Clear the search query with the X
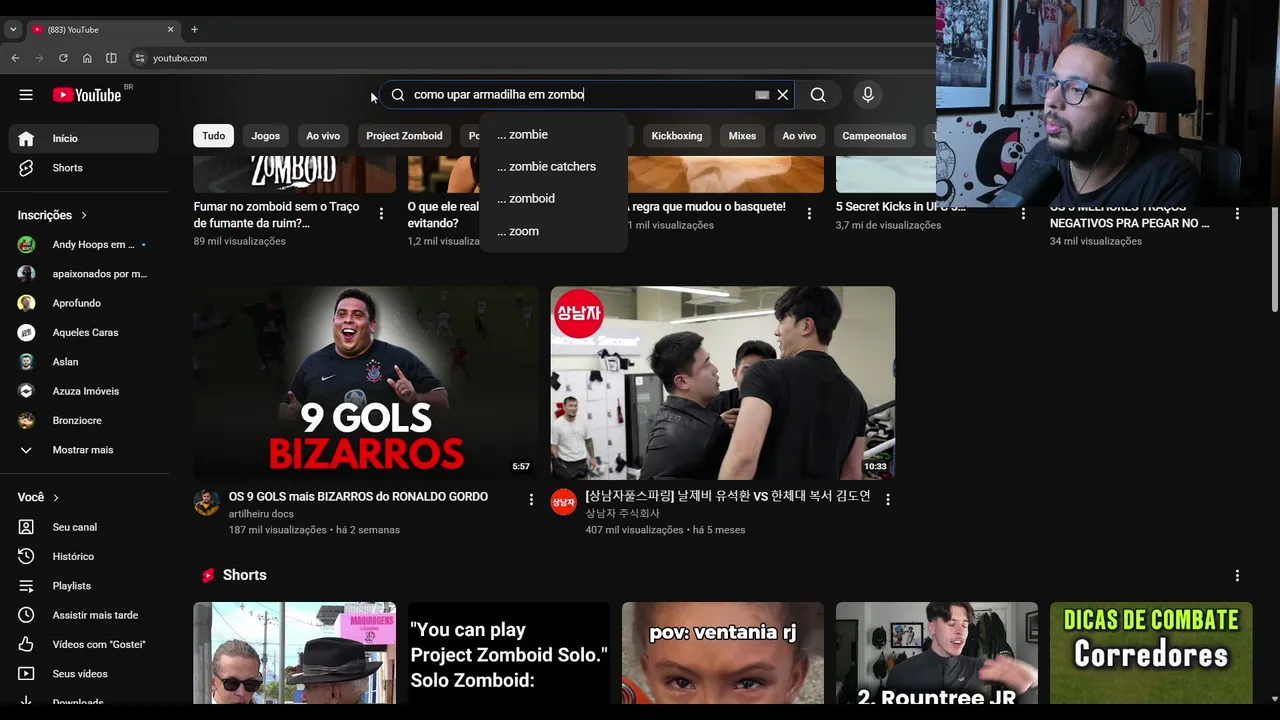Screen dimensions: 1280x720 pos(783,95)
